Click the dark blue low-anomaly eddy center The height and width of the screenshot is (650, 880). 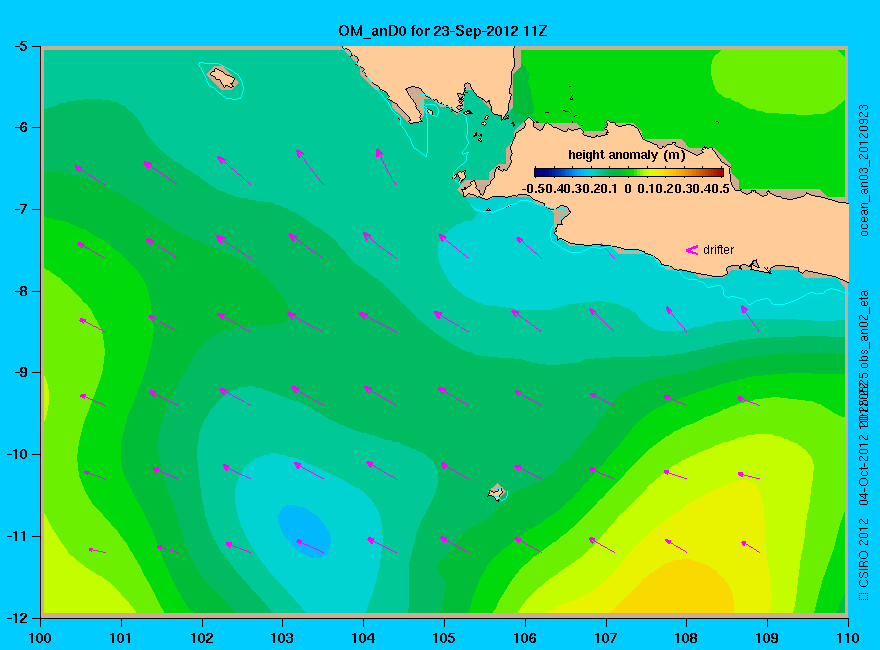pos(304,530)
